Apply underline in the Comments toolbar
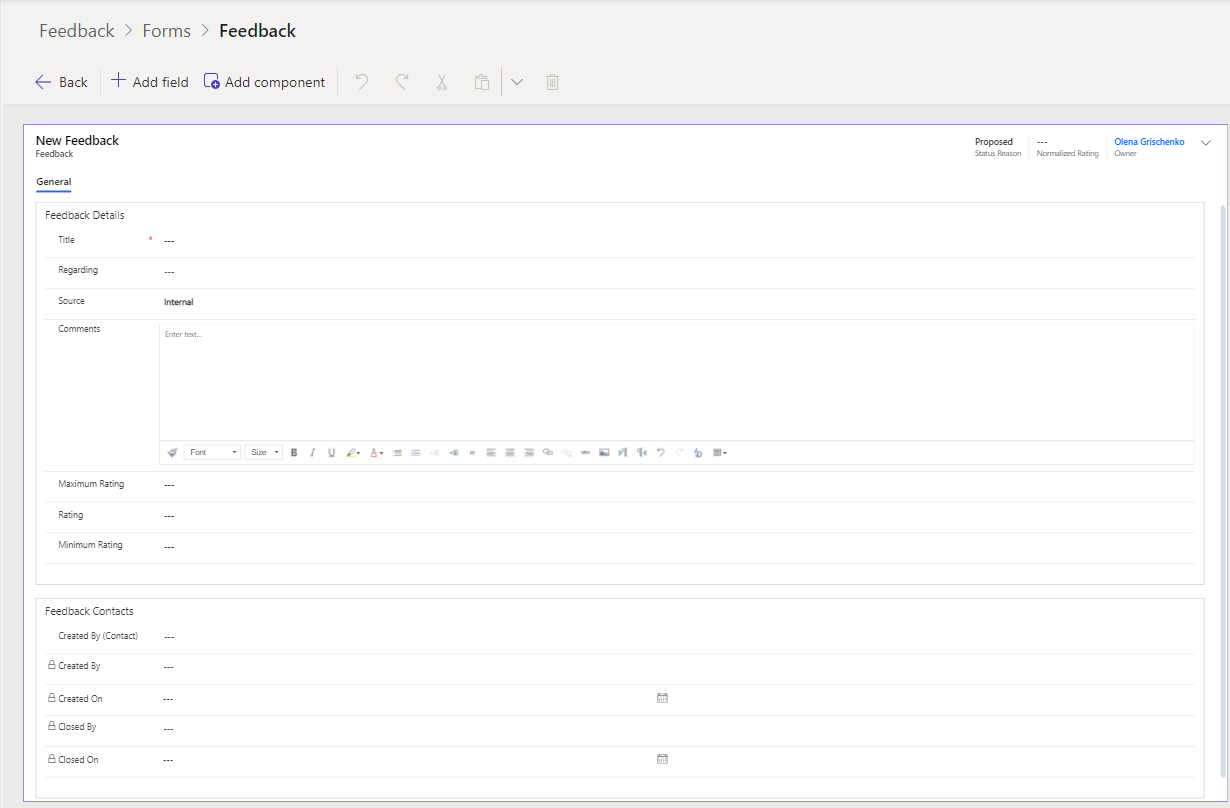The image size is (1230, 808). pos(331,453)
